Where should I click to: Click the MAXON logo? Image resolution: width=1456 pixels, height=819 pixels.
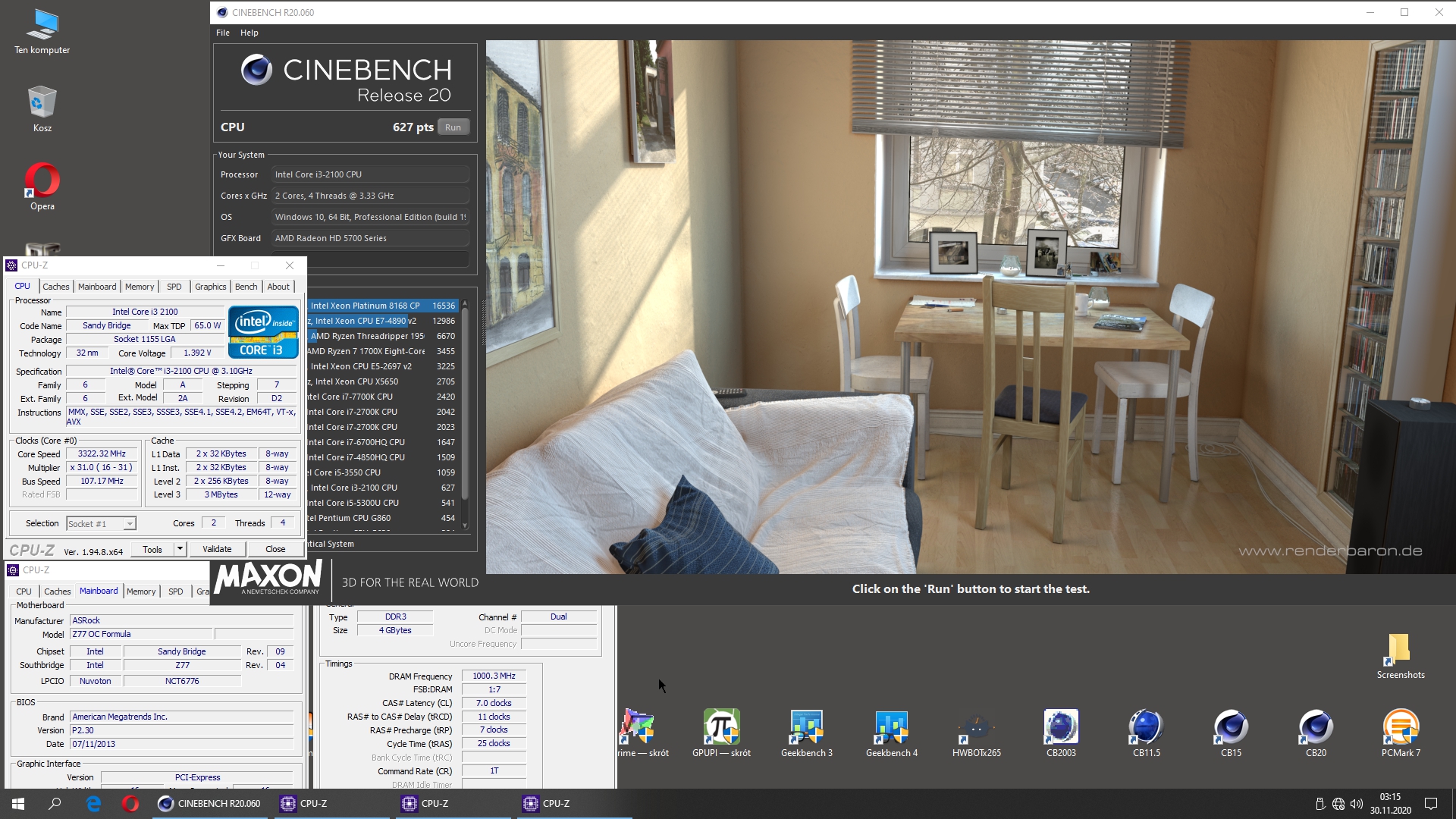268,578
